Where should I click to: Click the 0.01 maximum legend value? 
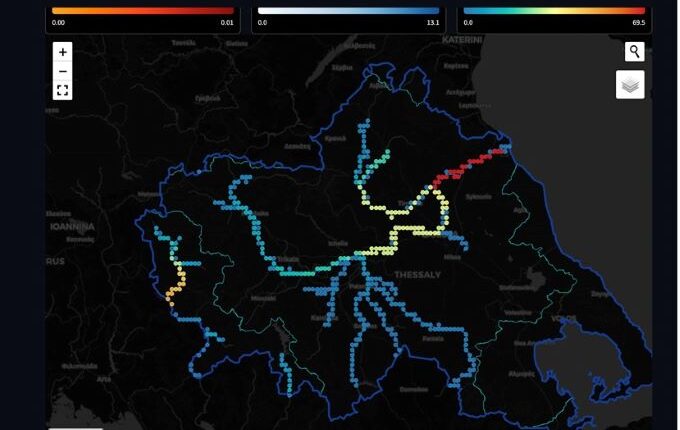pyautogui.click(x=227, y=22)
